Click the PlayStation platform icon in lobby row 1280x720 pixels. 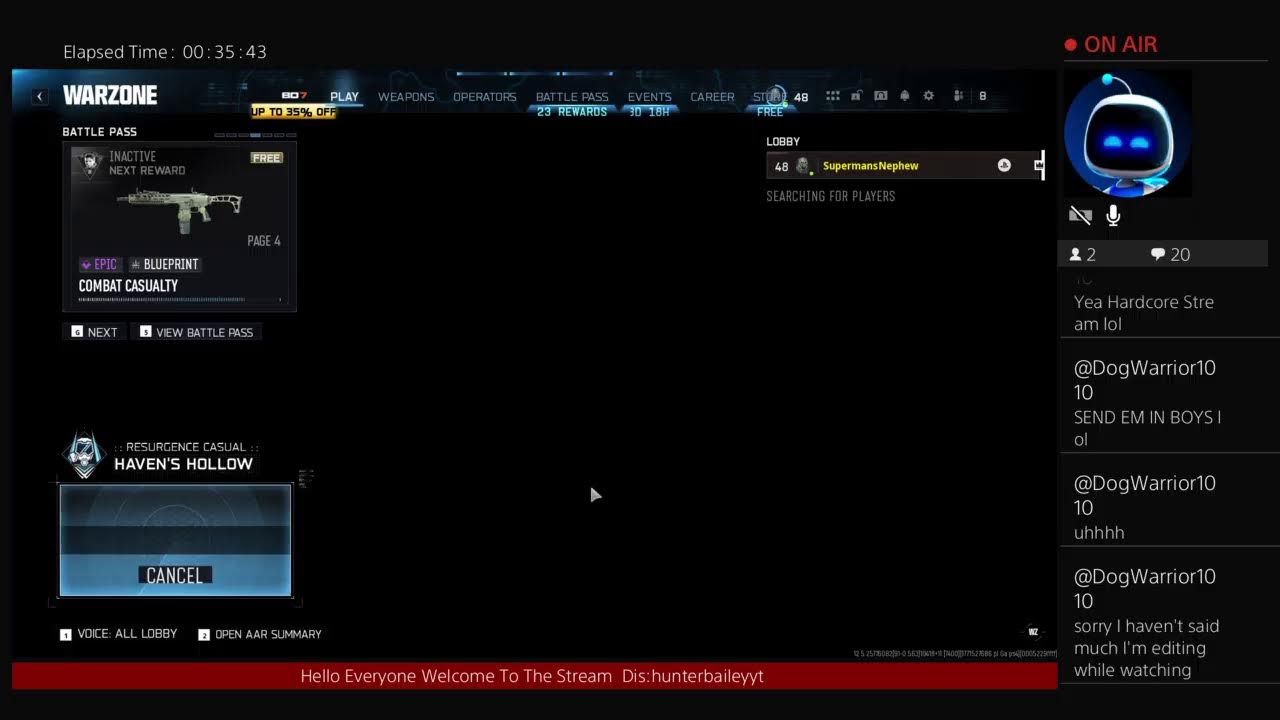tap(1004, 166)
